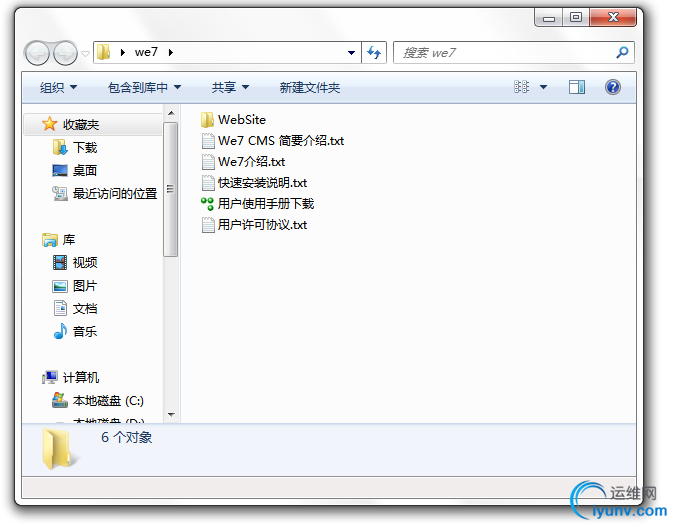
Task: Click the 文档 document icon
Action: [x=60, y=308]
